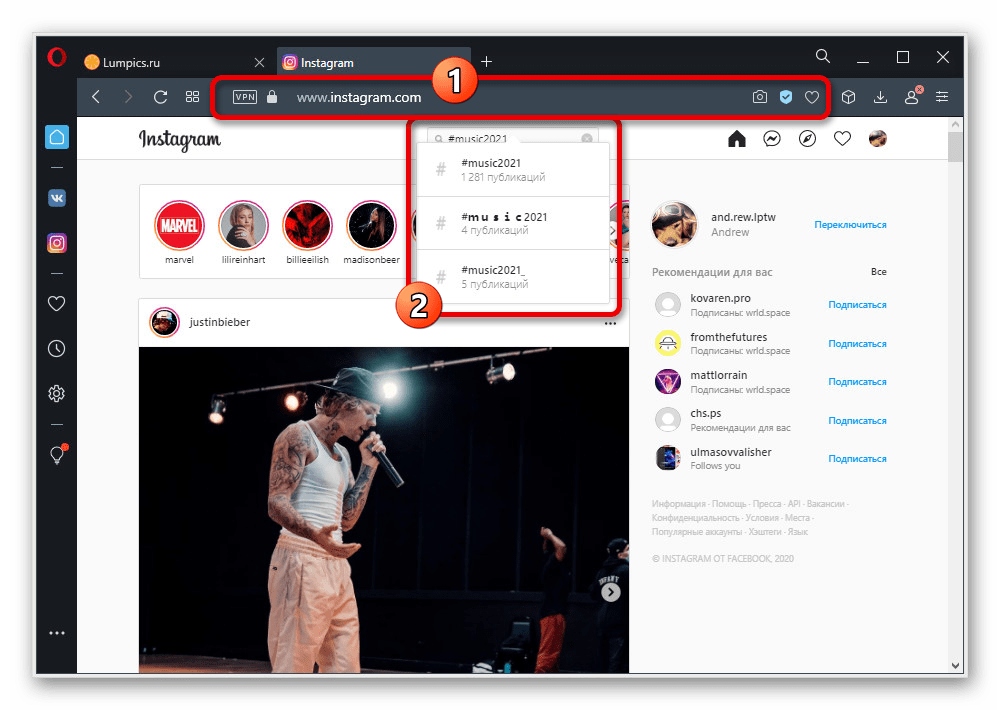This screenshot has height=710, width=1000.
Task: Open sidebar tips lightbulb icon
Action: (x=57, y=454)
